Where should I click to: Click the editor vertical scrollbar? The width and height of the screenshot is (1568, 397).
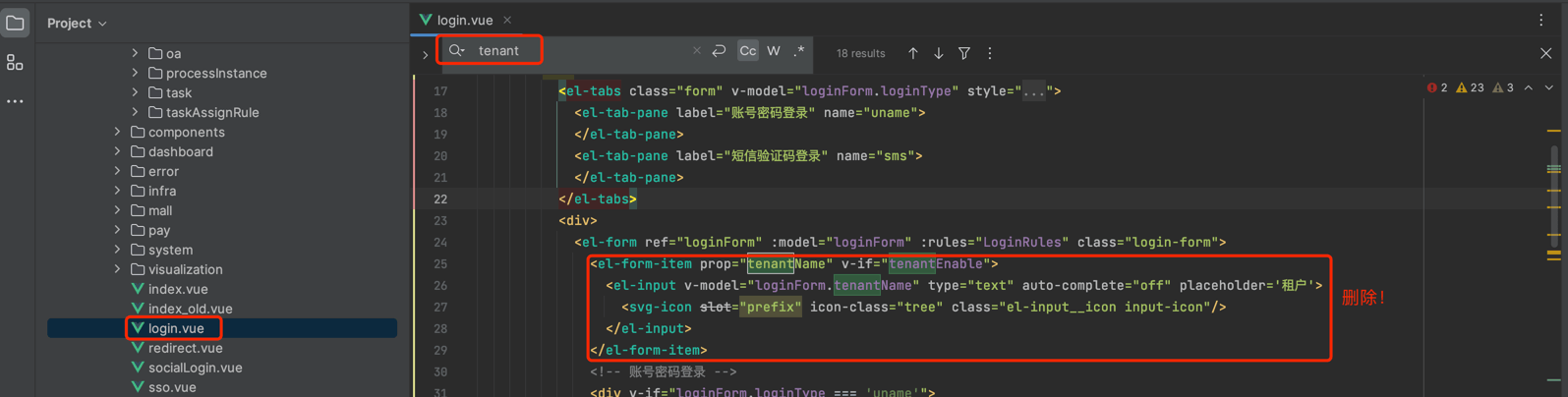click(1554, 197)
